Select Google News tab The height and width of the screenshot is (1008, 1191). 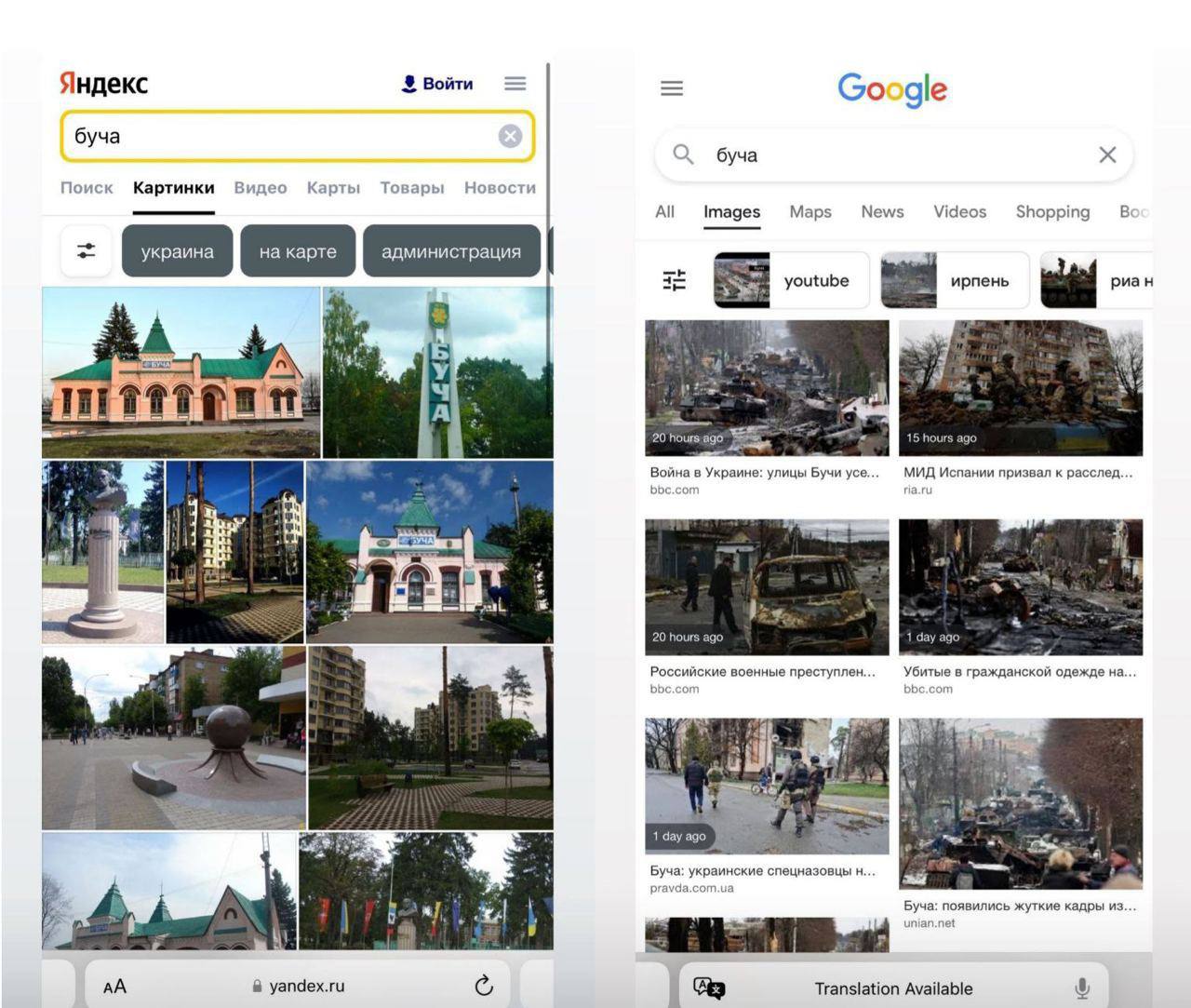tap(882, 212)
